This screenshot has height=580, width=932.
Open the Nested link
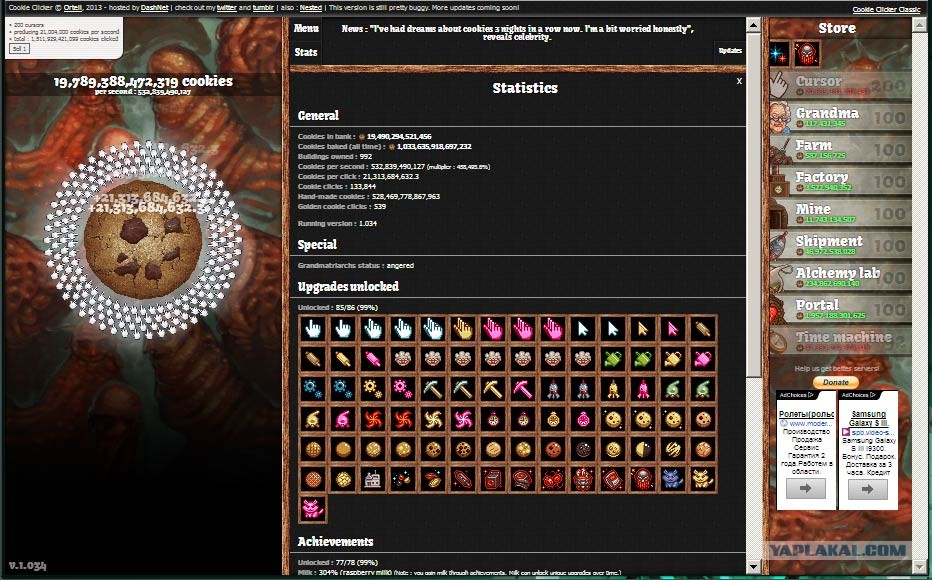coord(310,8)
